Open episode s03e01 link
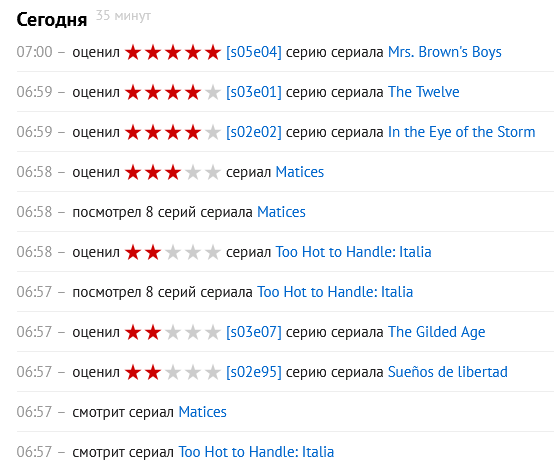Screen dimensions: 554x476 254,92
